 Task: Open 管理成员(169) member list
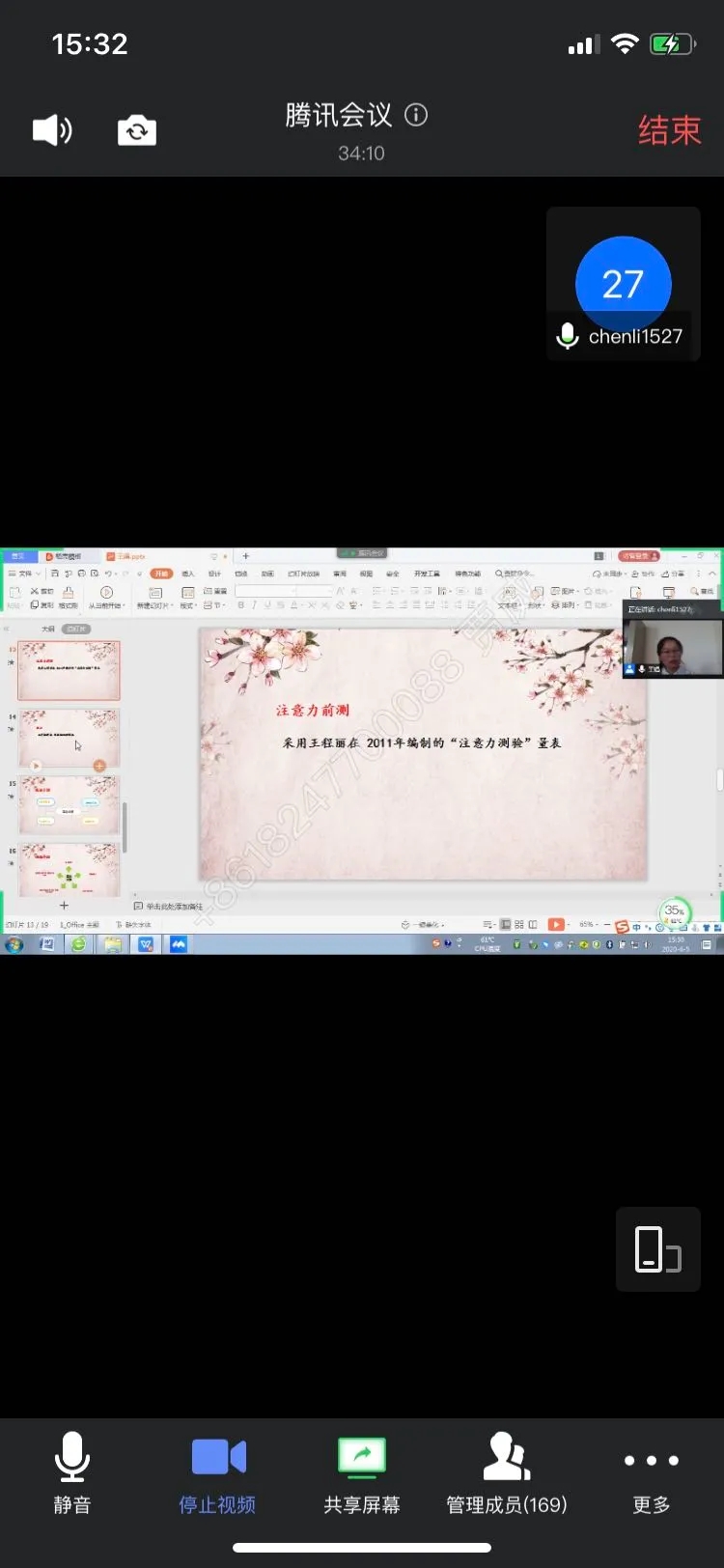[x=507, y=1471]
